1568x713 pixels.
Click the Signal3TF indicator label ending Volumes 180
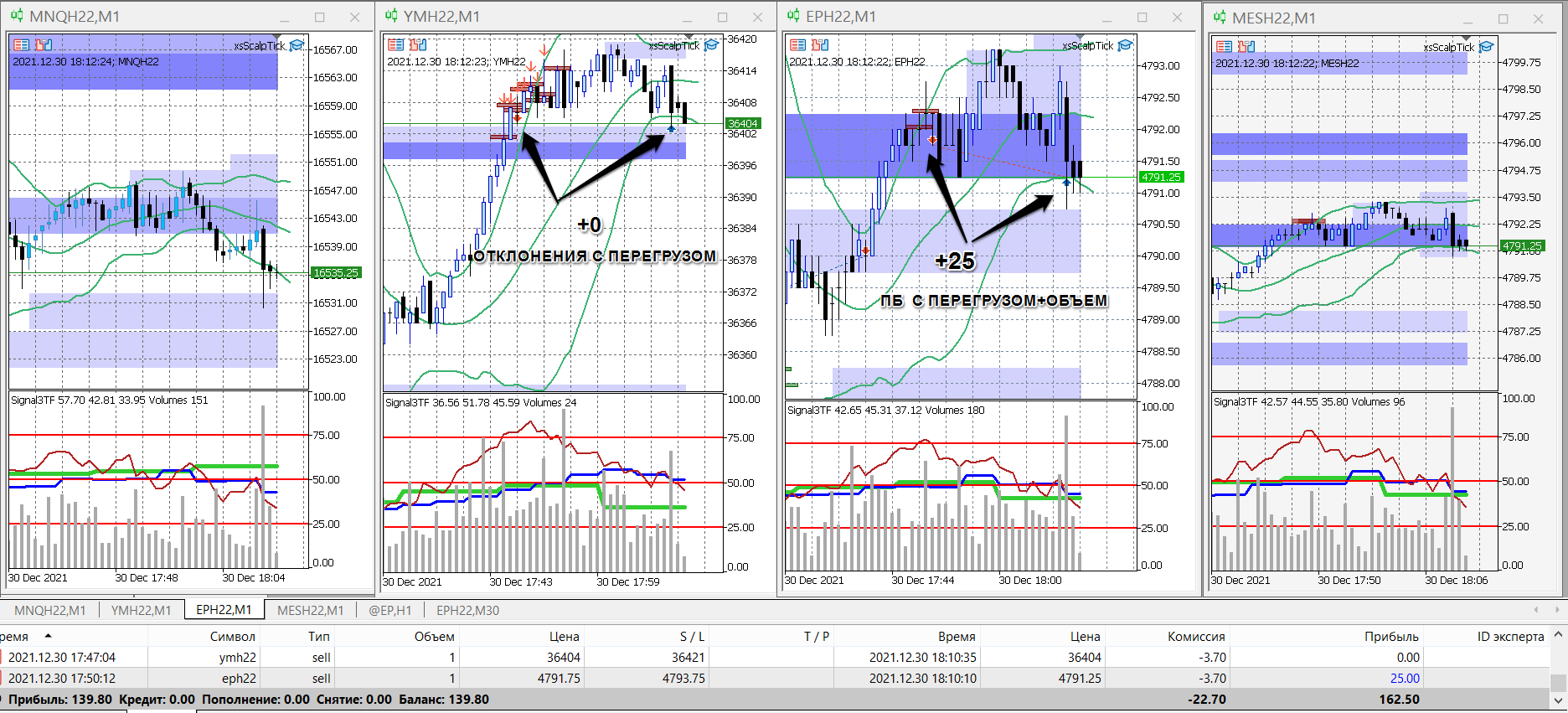[886, 411]
